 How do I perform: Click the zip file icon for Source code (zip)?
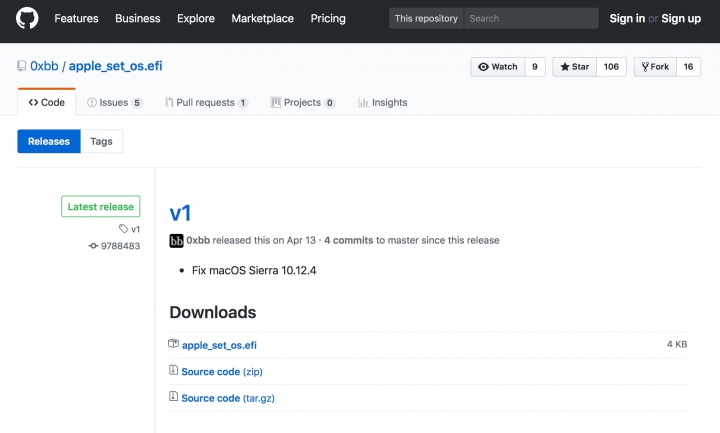point(174,370)
